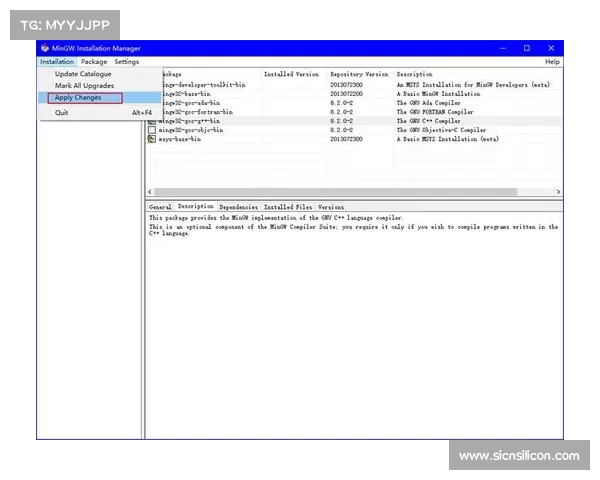Image resolution: width=600 pixels, height=480 pixels.
Task: Open the Settings menu
Action: tap(127, 62)
